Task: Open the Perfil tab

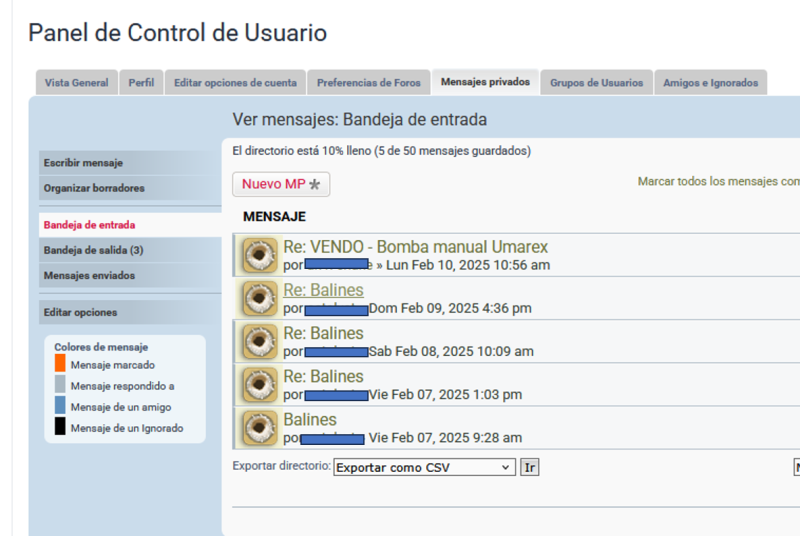Action: (141, 83)
